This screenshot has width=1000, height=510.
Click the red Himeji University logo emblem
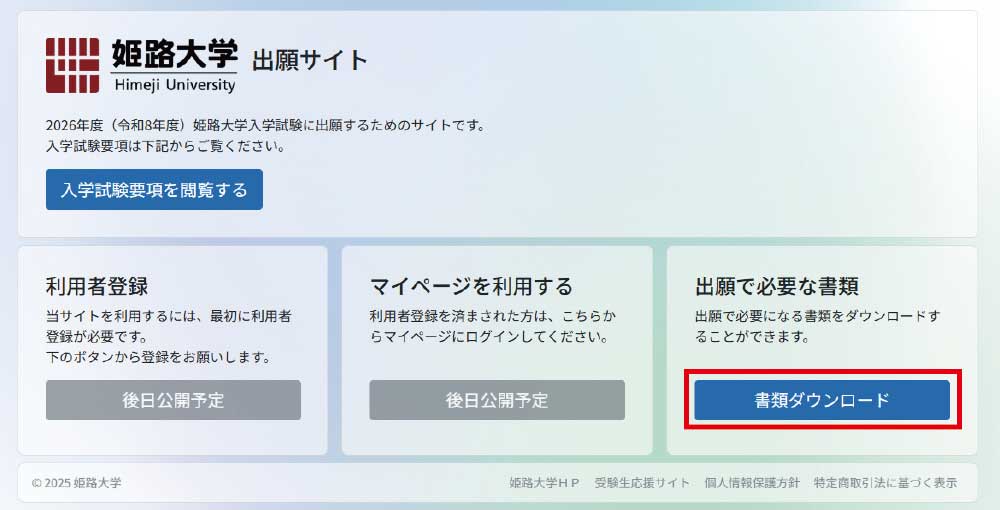[x=72, y=65]
